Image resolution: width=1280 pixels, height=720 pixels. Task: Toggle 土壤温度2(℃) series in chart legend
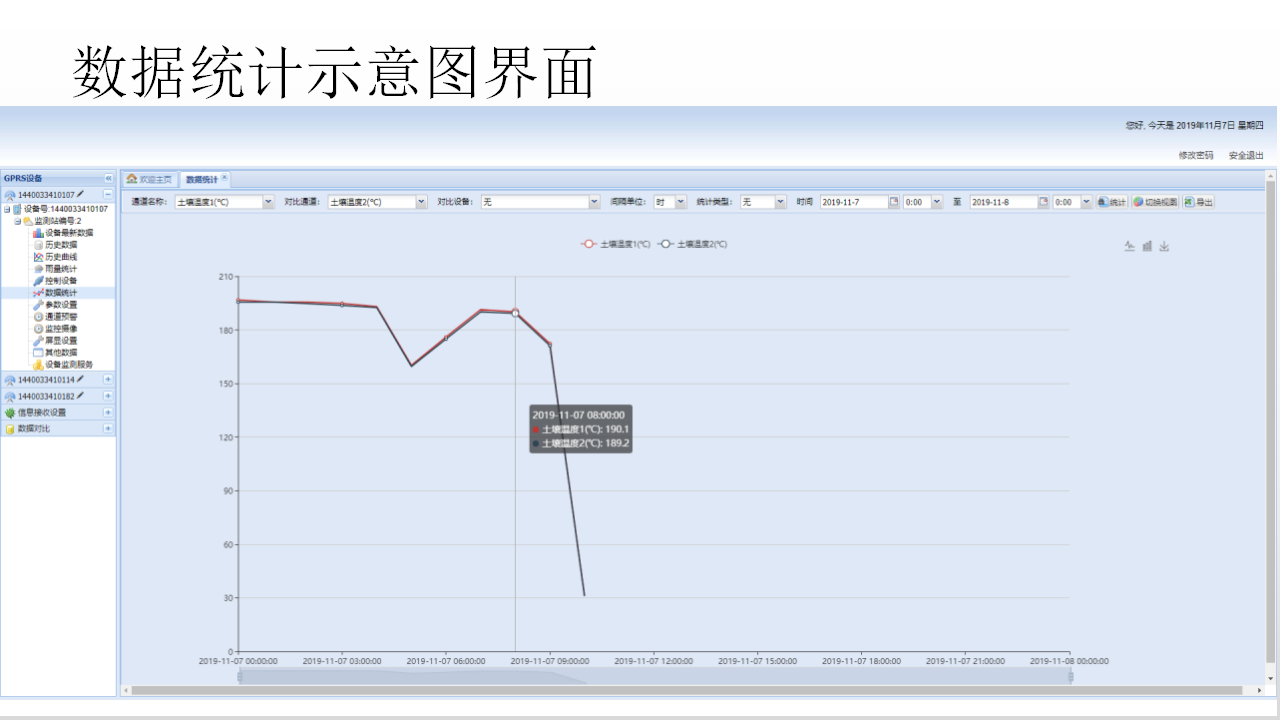(x=692, y=244)
